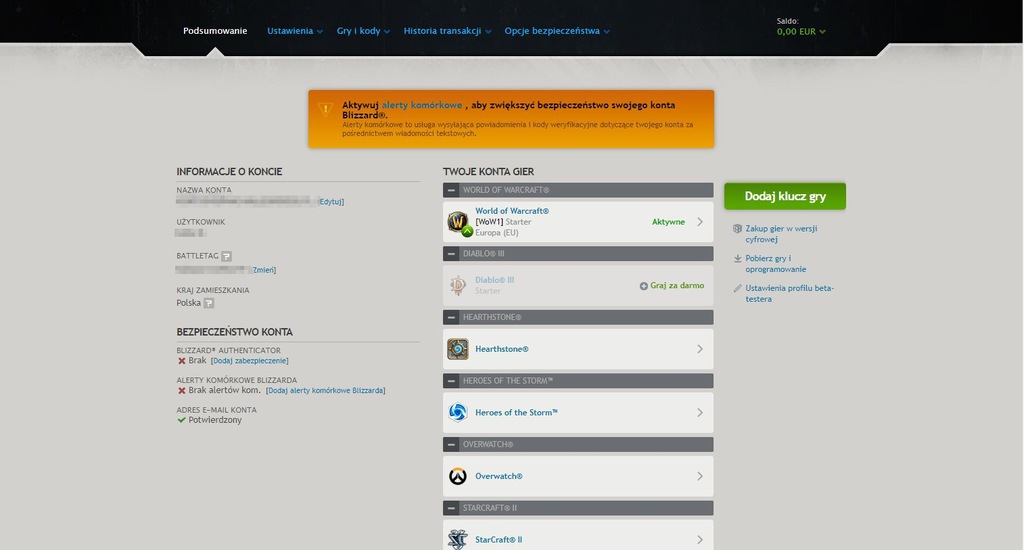Click the plus icon beside Graj za darmo

tap(643, 286)
